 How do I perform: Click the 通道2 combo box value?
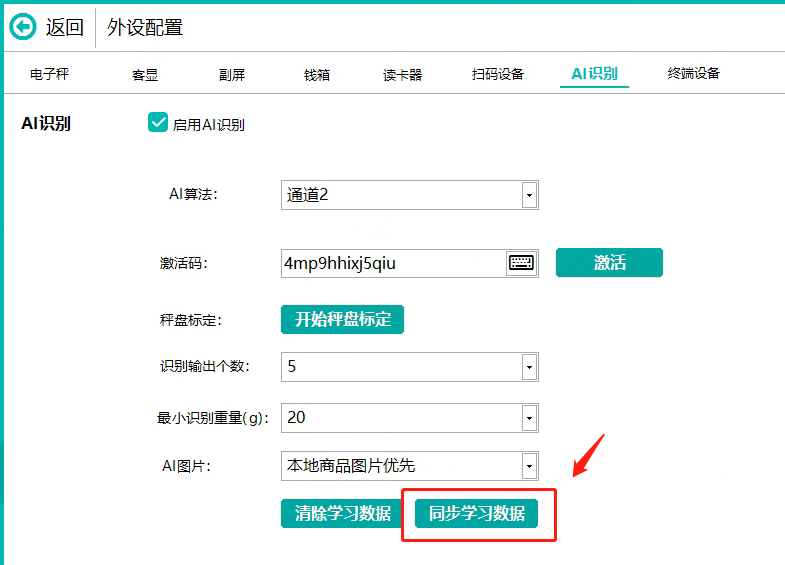(x=307, y=195)
